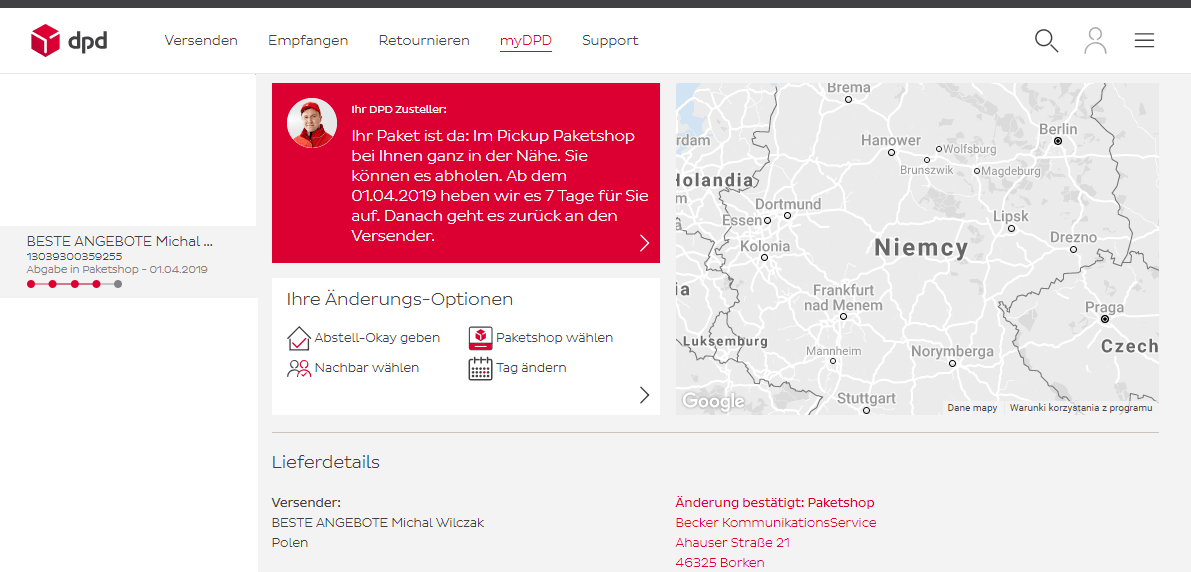Open the search magnifier icon
This screenshot has width=1191, height=572.
point(1046,41)
